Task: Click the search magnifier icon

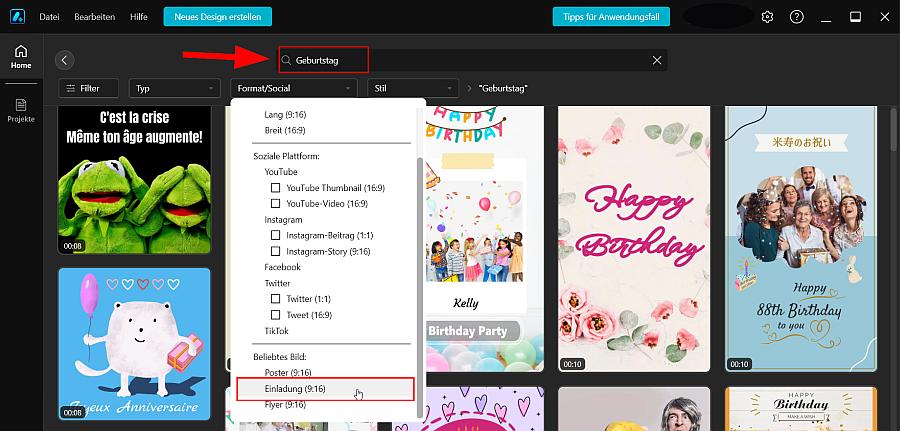Action: click(286, 60)
